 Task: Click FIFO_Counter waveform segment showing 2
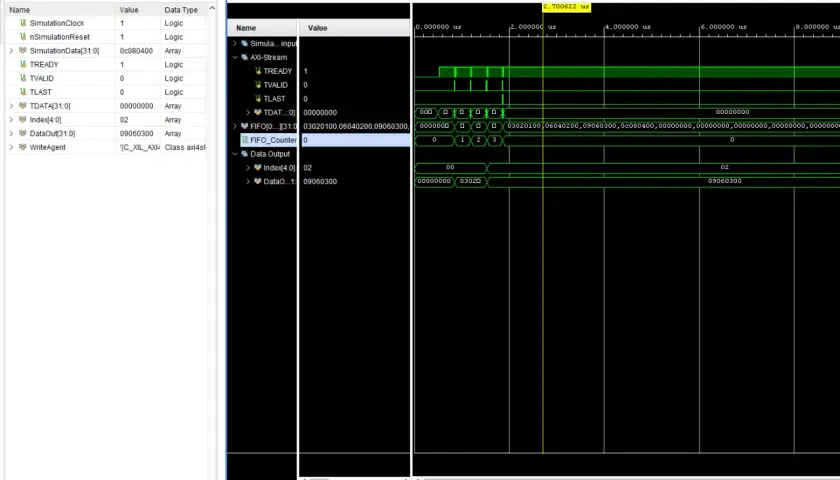click(x=478, y=140)
